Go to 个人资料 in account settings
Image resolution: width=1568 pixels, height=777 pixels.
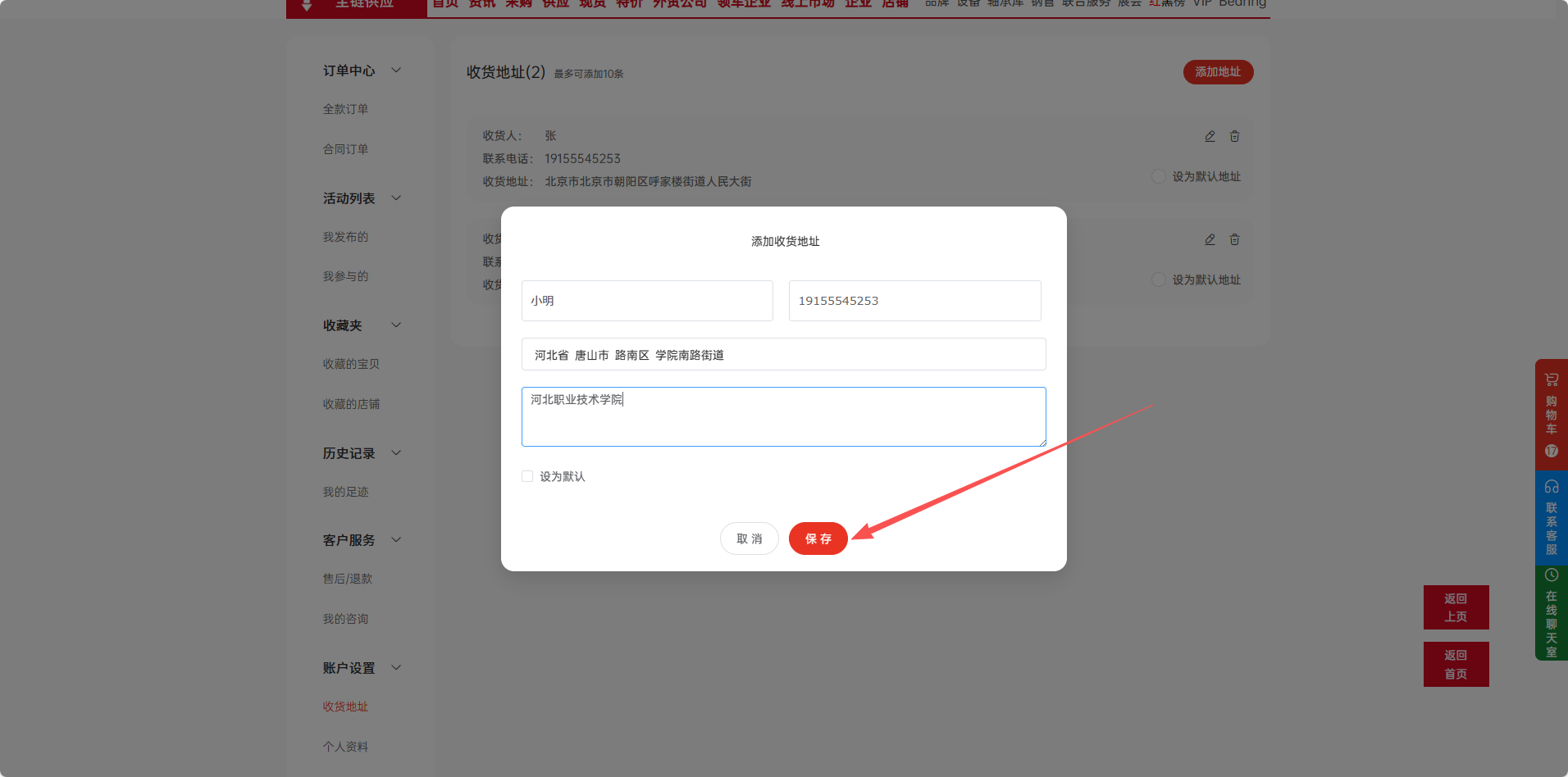pyautogui.click(x=345, y=747)
